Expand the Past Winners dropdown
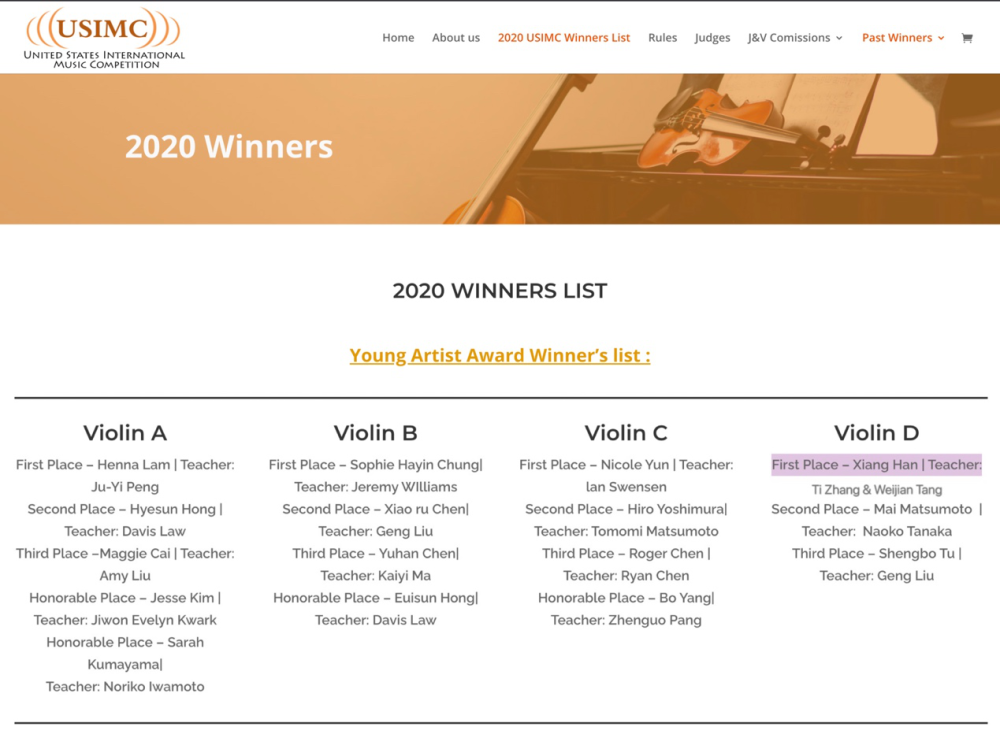The width and height of the screenshot is (1000, 749). [903, 38]
